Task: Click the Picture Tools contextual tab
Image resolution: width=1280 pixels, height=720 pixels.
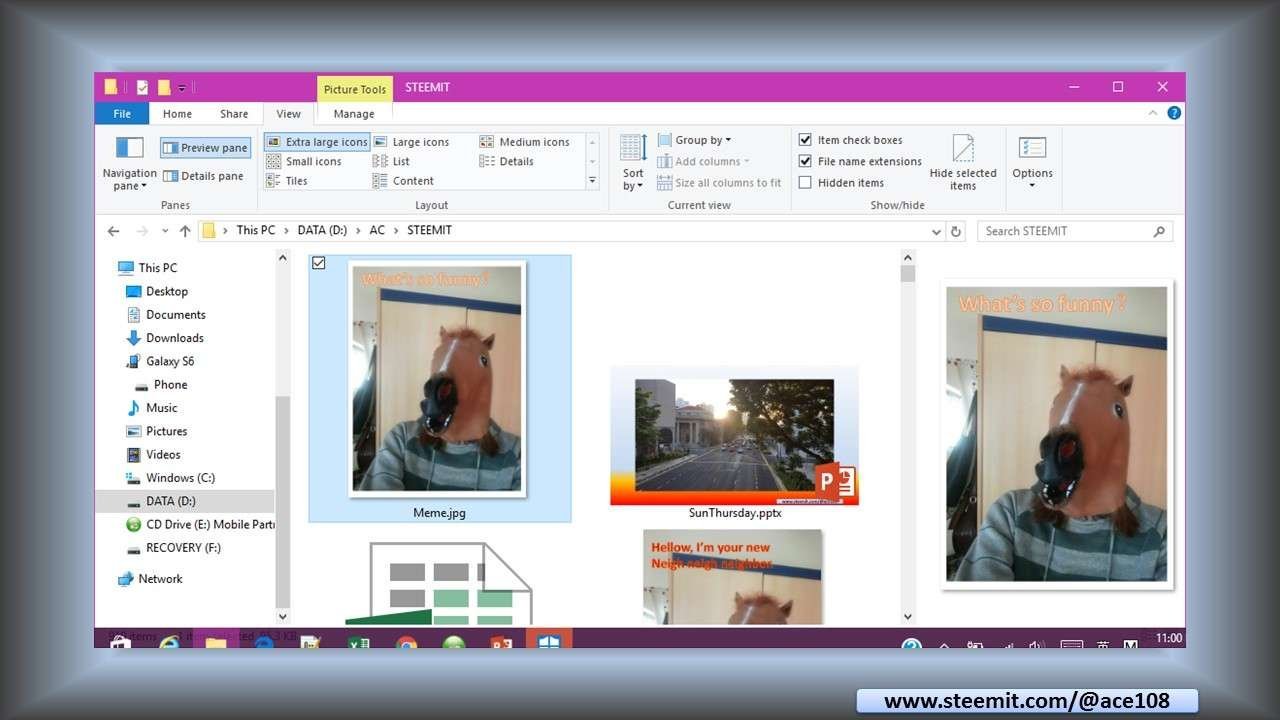Action: (355, 89)
